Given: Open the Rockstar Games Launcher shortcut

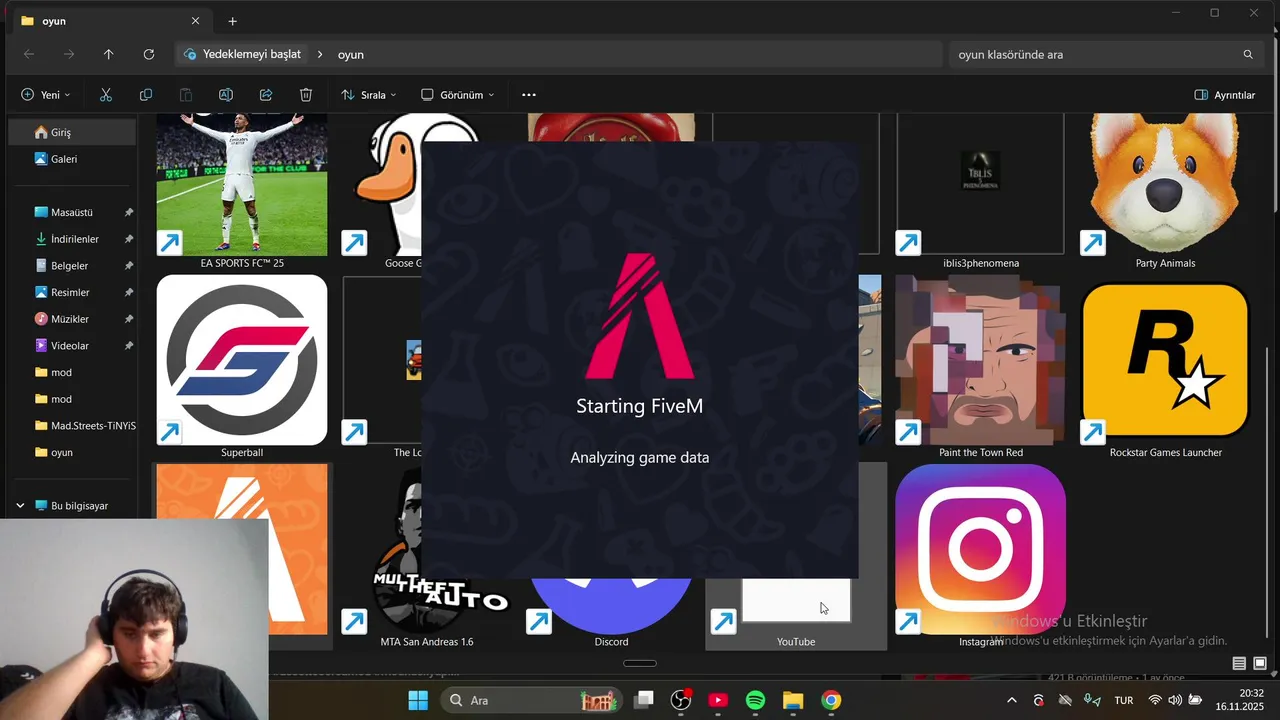Looking at the screenshot, I should coord(1165,367).
